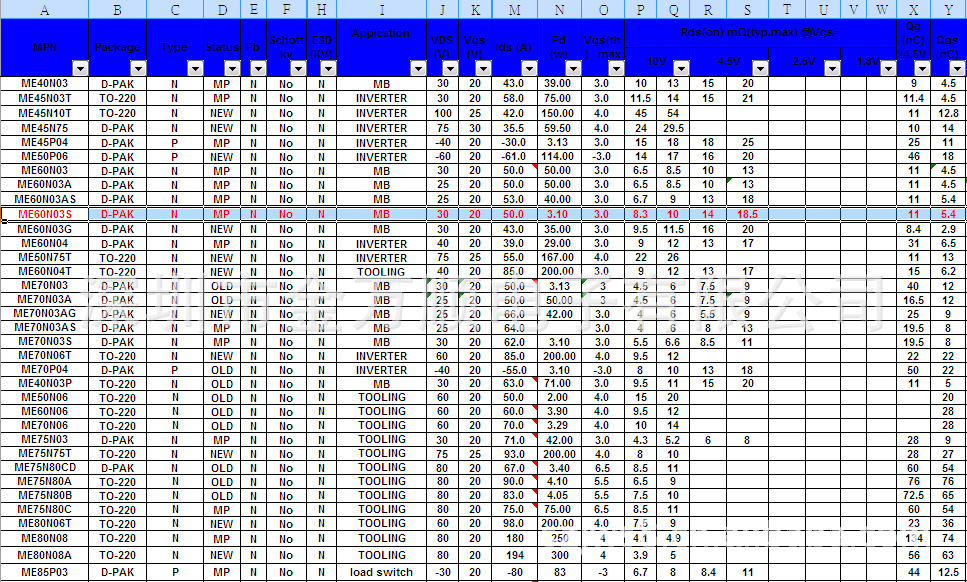Select column A header
The height and width of the screenshot is (582, 967).
(x=44, y=9)
